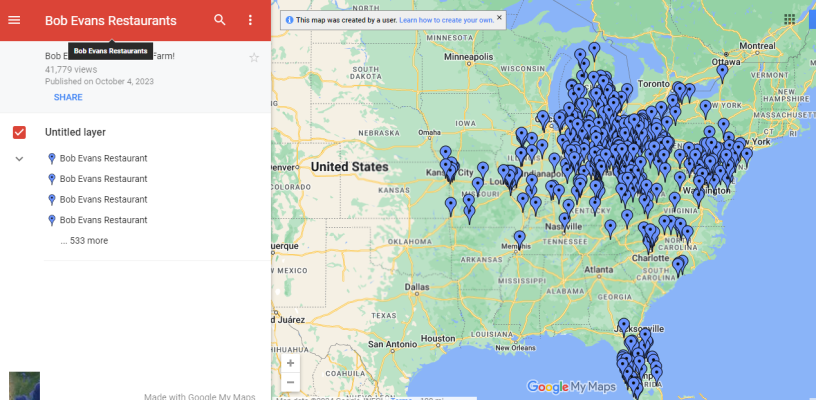
Task: Click the San Antonio city label
Action: 392,344
